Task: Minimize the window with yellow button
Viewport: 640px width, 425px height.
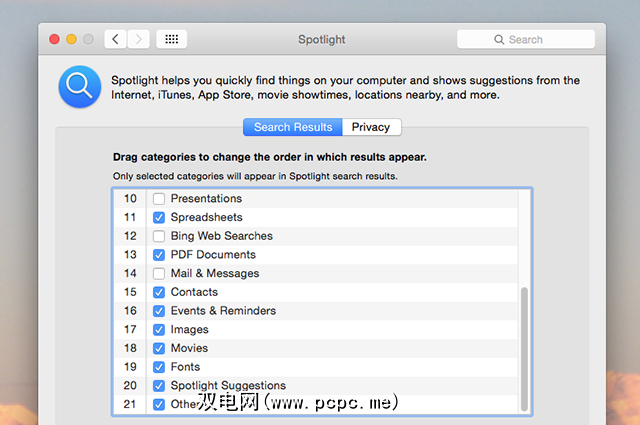Action: click(x=71, y=39)
